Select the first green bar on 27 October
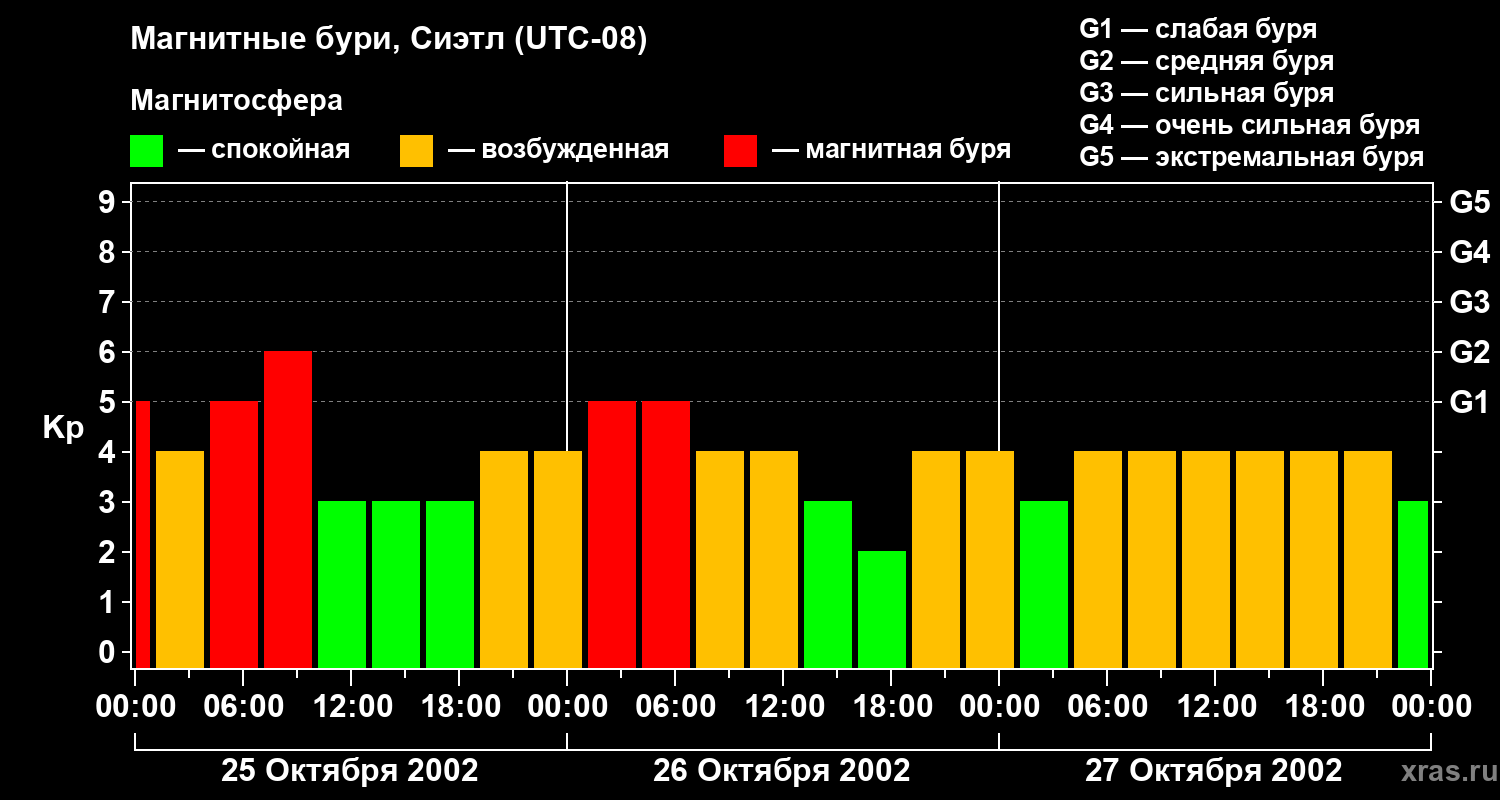The height and width of the screenshot is (800, 1500). point(1044,585)
